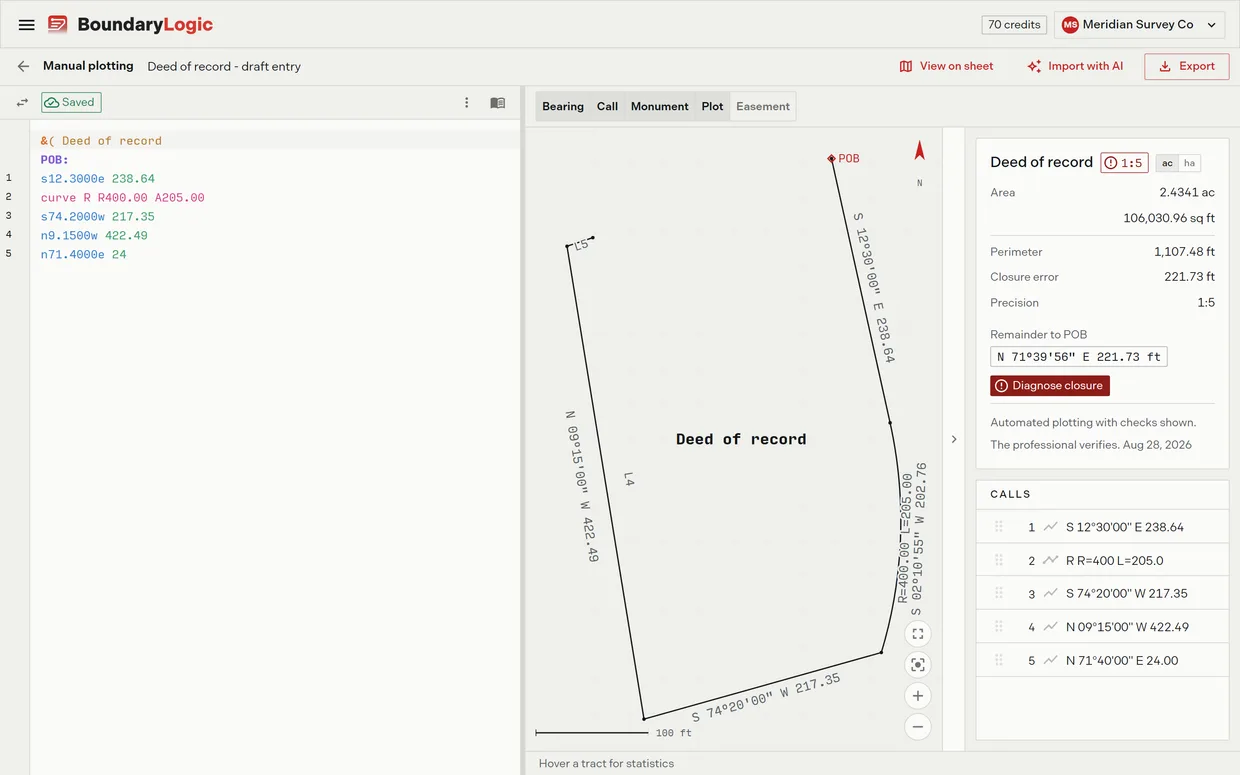Click the 70 credits indicator
The image size is (1240, 775).
(1014, 25)
